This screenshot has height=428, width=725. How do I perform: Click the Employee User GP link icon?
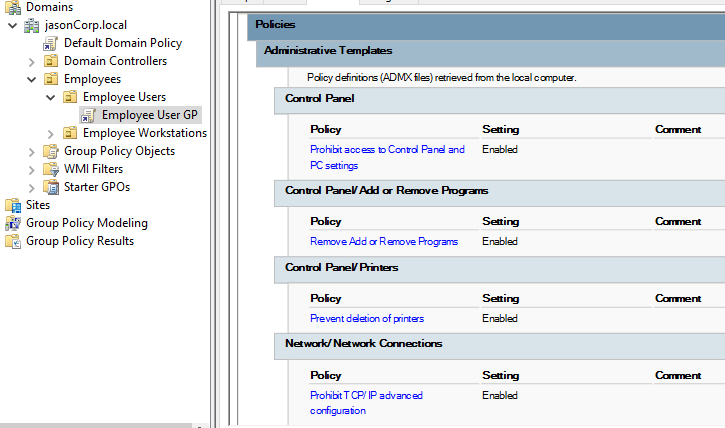pyautogui.click(x=89, y=115)
